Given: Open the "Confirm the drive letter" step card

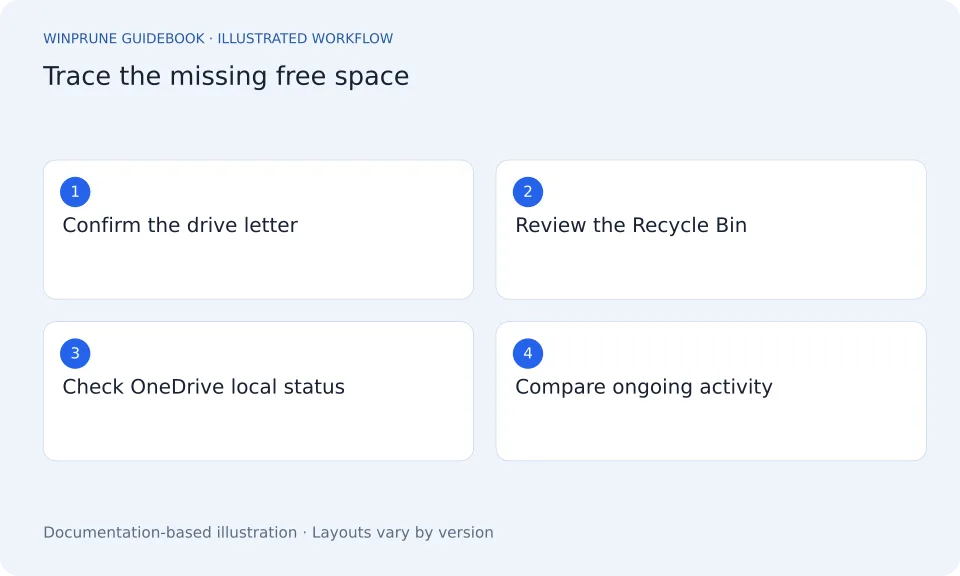Looking at the screenshot, I should point(258,230).
